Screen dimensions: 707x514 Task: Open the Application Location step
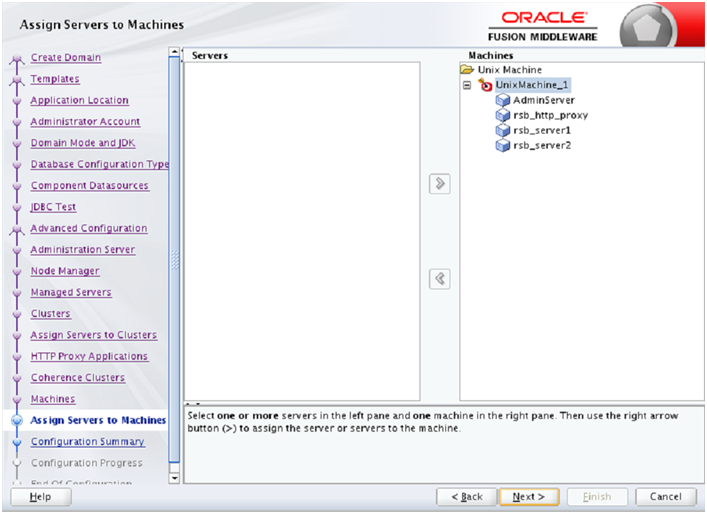79,100
